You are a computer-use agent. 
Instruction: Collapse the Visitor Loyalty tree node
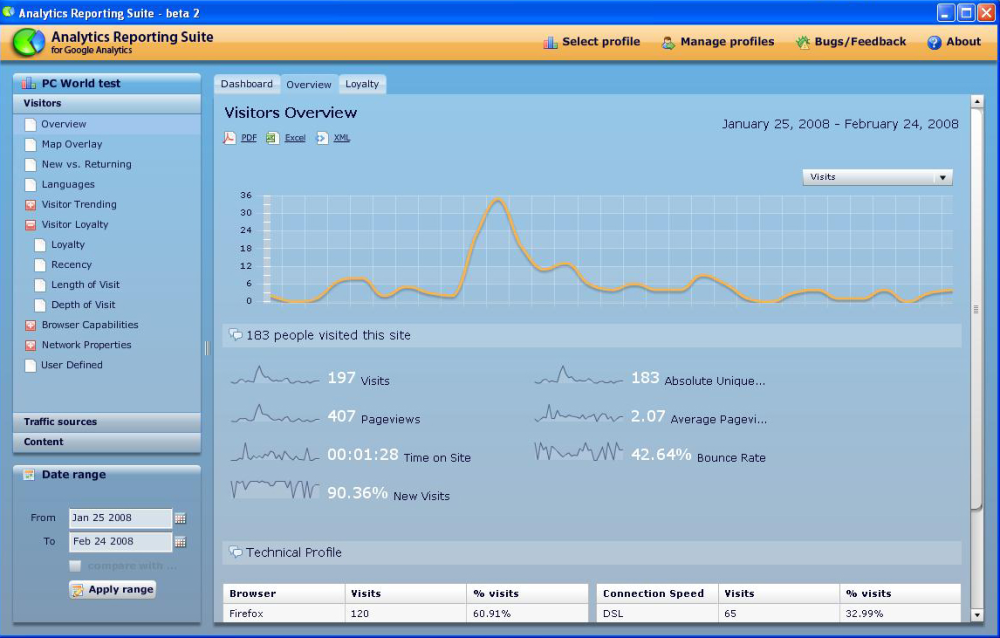[30, 225]
